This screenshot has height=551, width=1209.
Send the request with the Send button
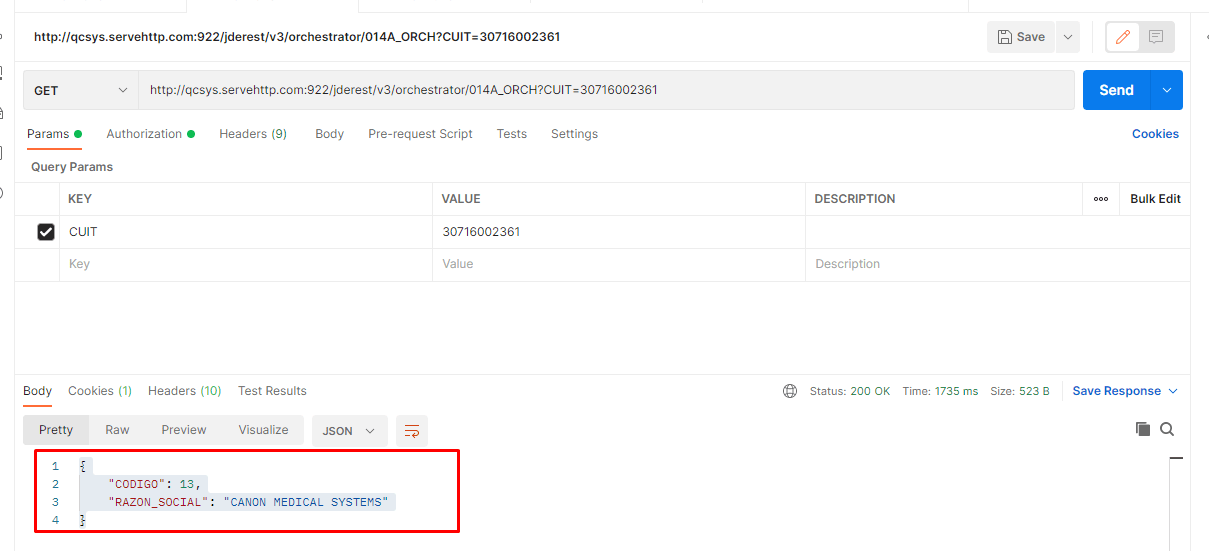click(x=1116, y=90)
